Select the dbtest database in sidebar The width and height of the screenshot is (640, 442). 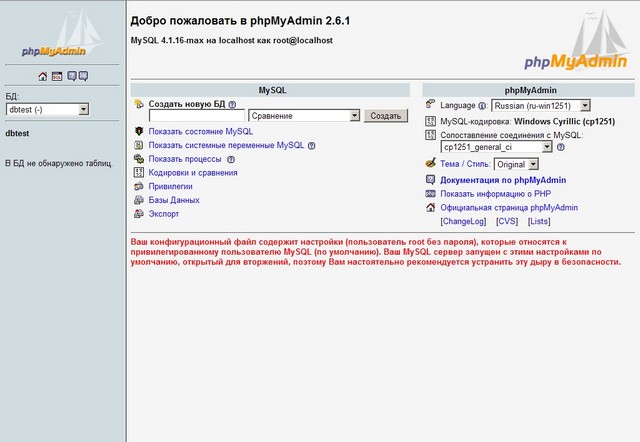pyautogui.click(x=22, y=132)
